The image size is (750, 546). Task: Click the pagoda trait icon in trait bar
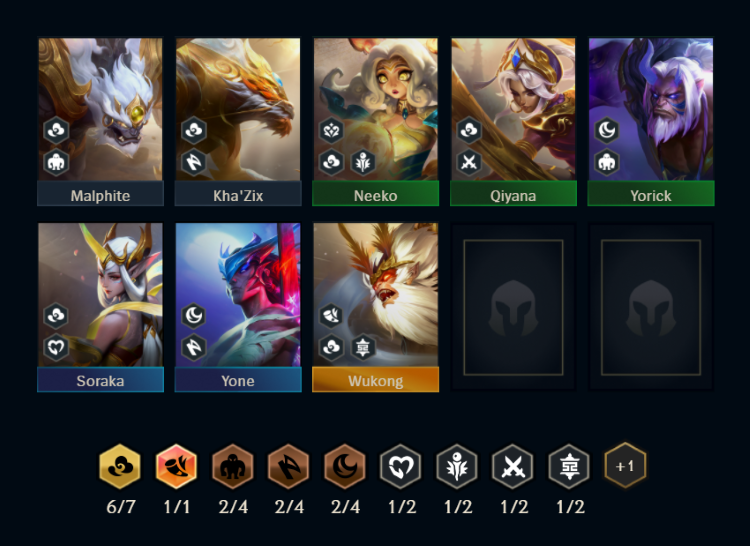point(569,466)
